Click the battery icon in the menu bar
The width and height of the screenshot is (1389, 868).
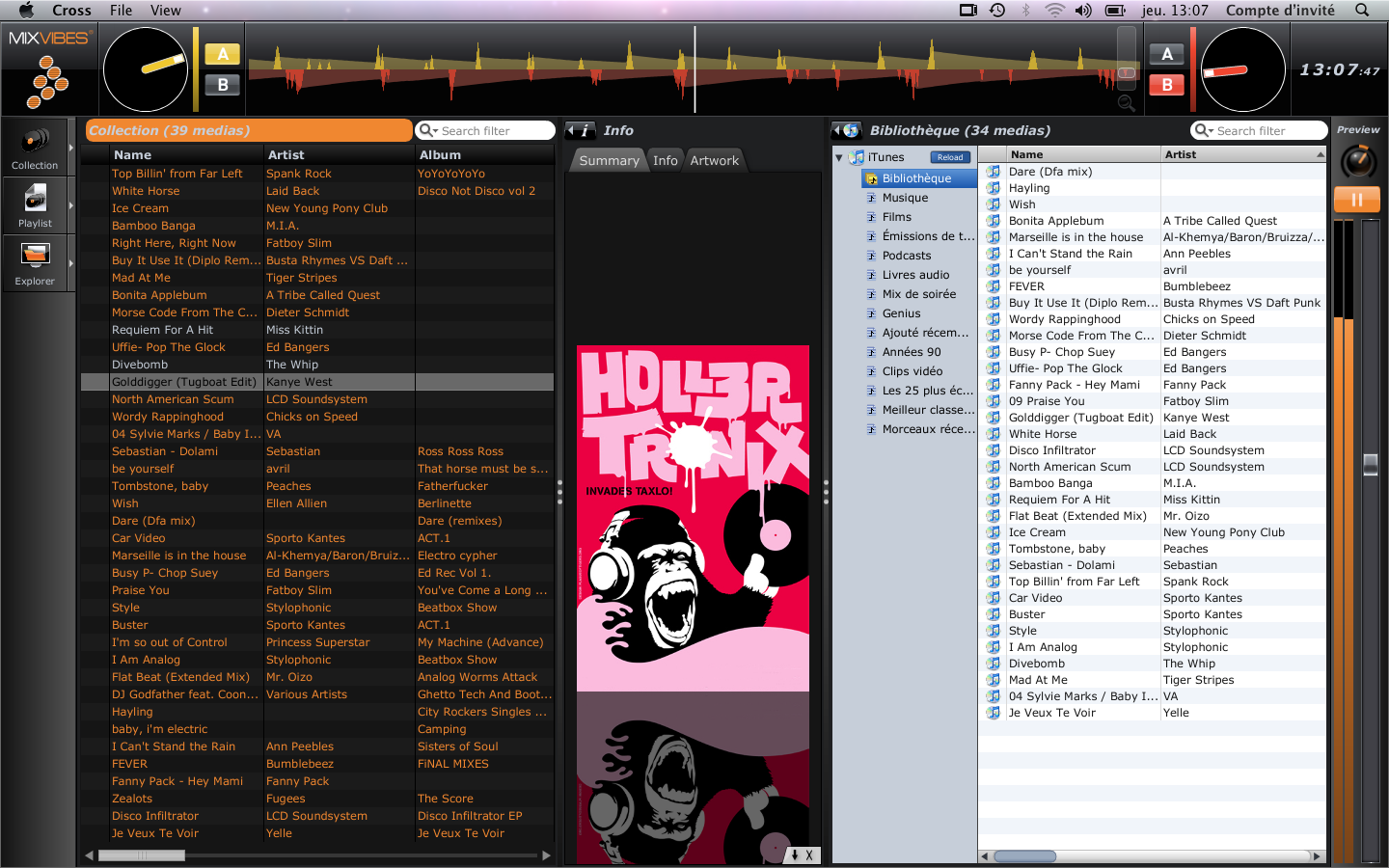[x=1115, y=10]
